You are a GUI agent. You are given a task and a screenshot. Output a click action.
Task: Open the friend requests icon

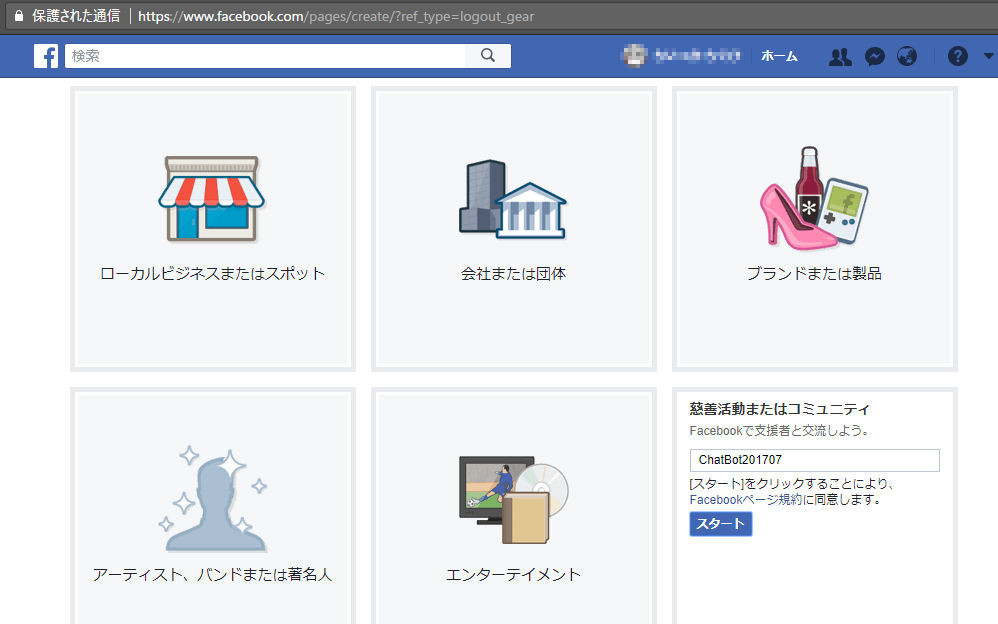[840, 57]
